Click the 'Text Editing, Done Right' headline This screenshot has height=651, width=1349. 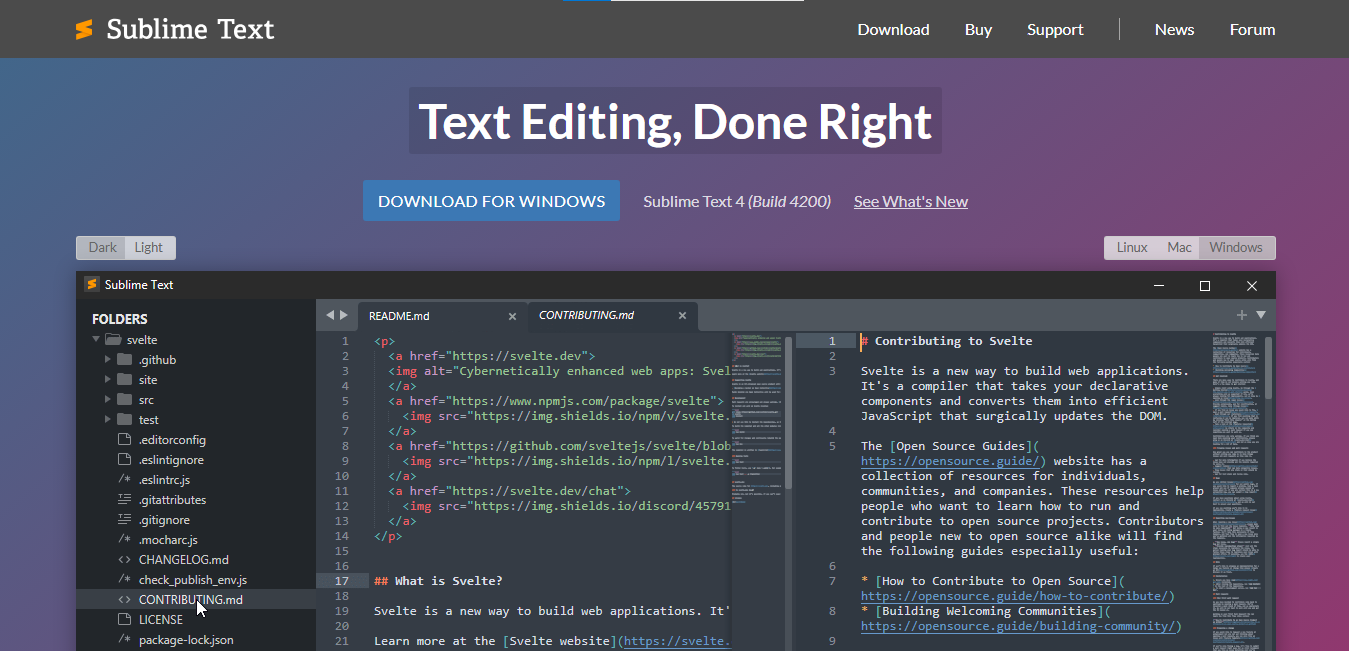pos(675,121)
